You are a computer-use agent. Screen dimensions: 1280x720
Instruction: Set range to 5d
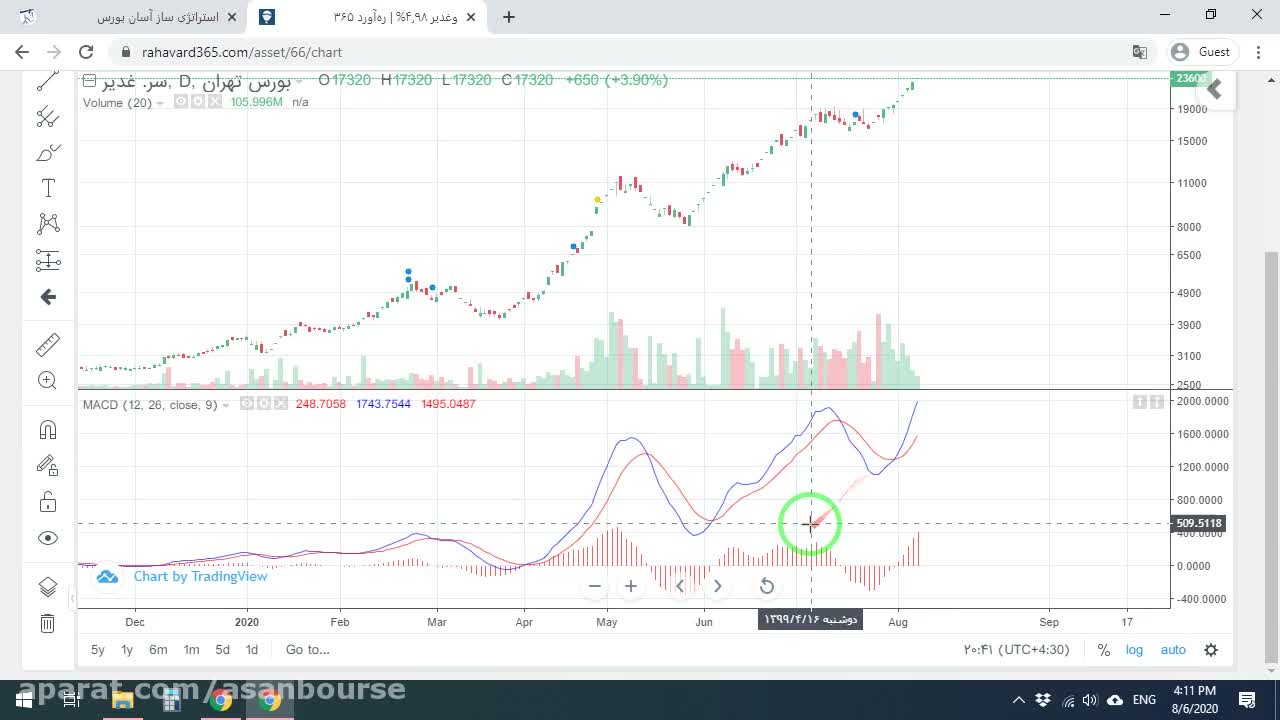coord(222,650)
